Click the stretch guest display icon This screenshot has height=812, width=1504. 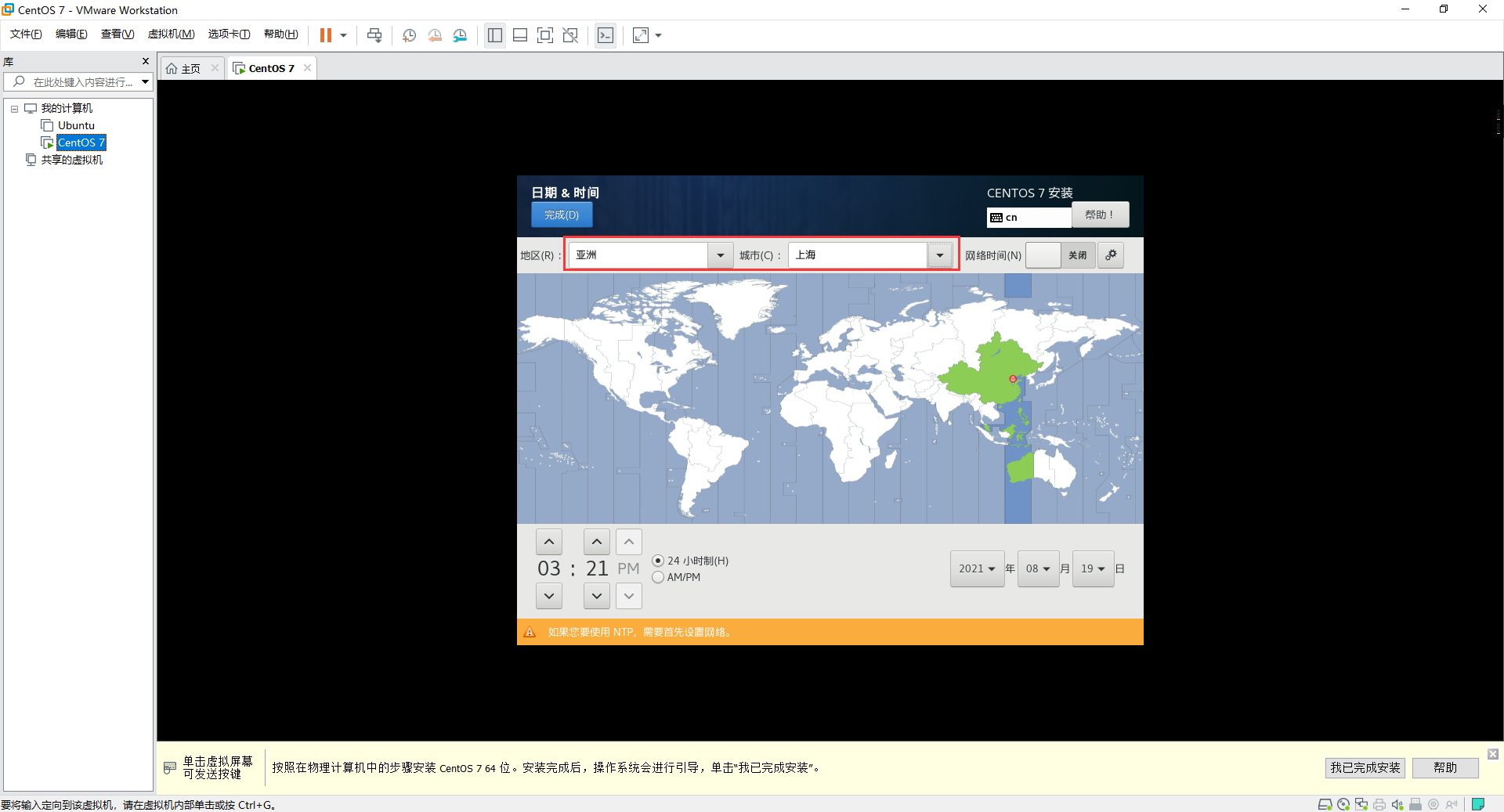coord(641,35)
